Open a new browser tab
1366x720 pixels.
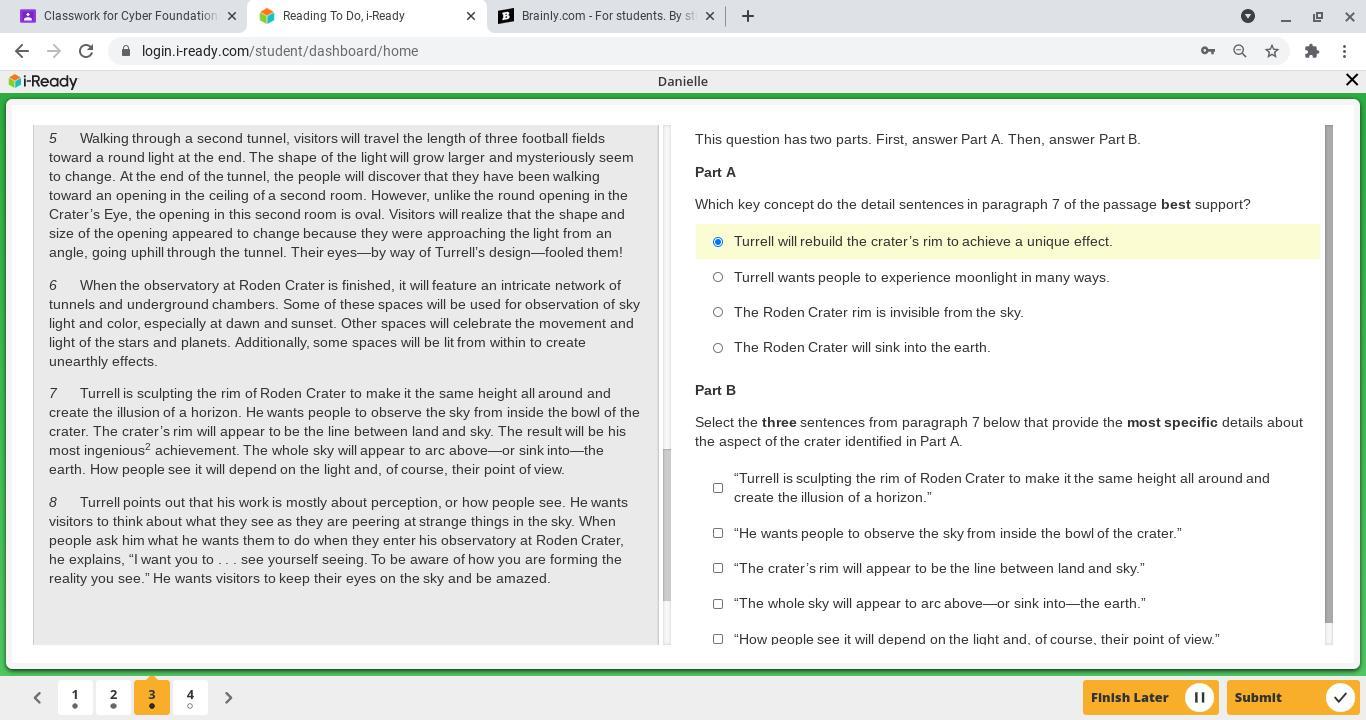click(x=747, y=16)
